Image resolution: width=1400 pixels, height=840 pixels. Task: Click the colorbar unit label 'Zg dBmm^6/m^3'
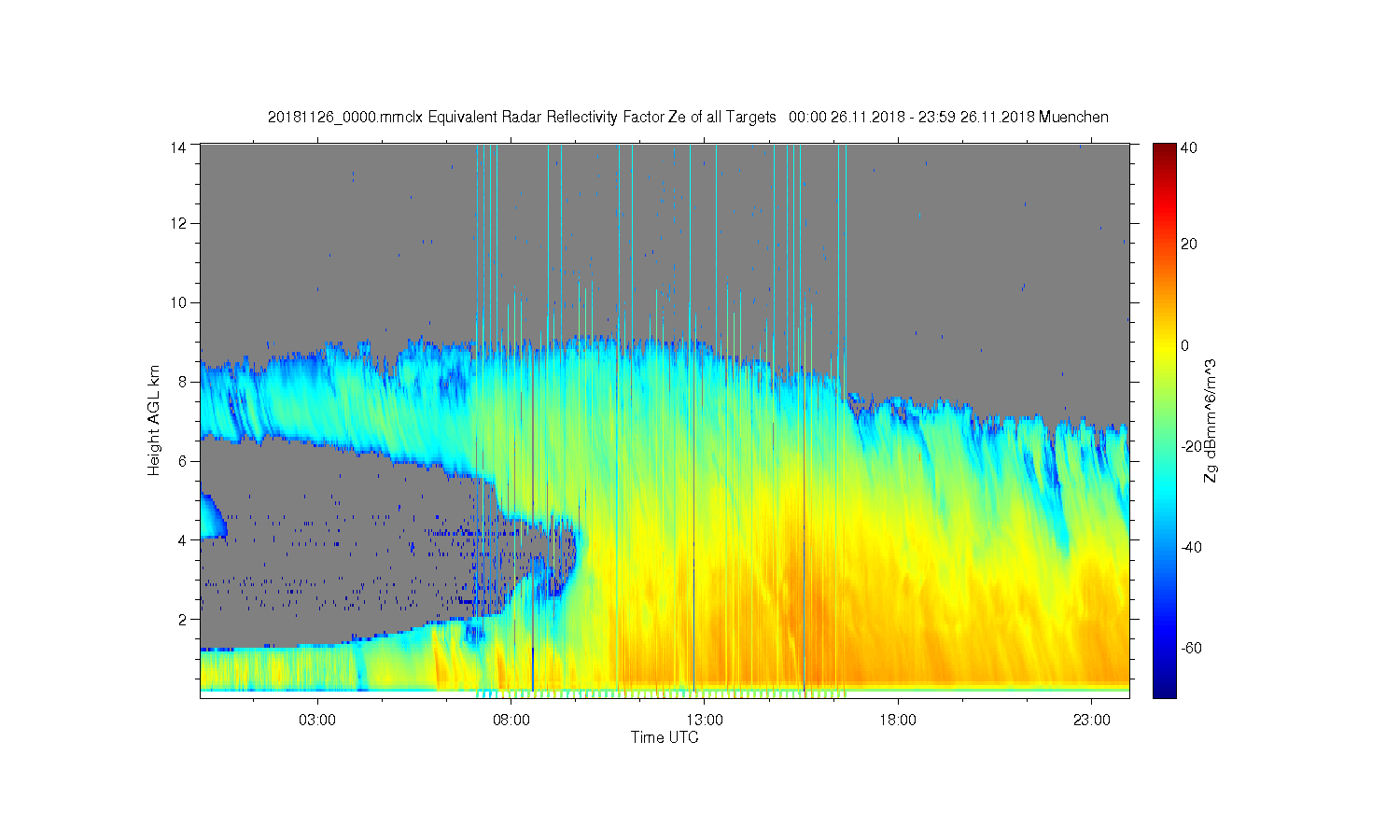pyautogui.click(x=1211, y=420)
